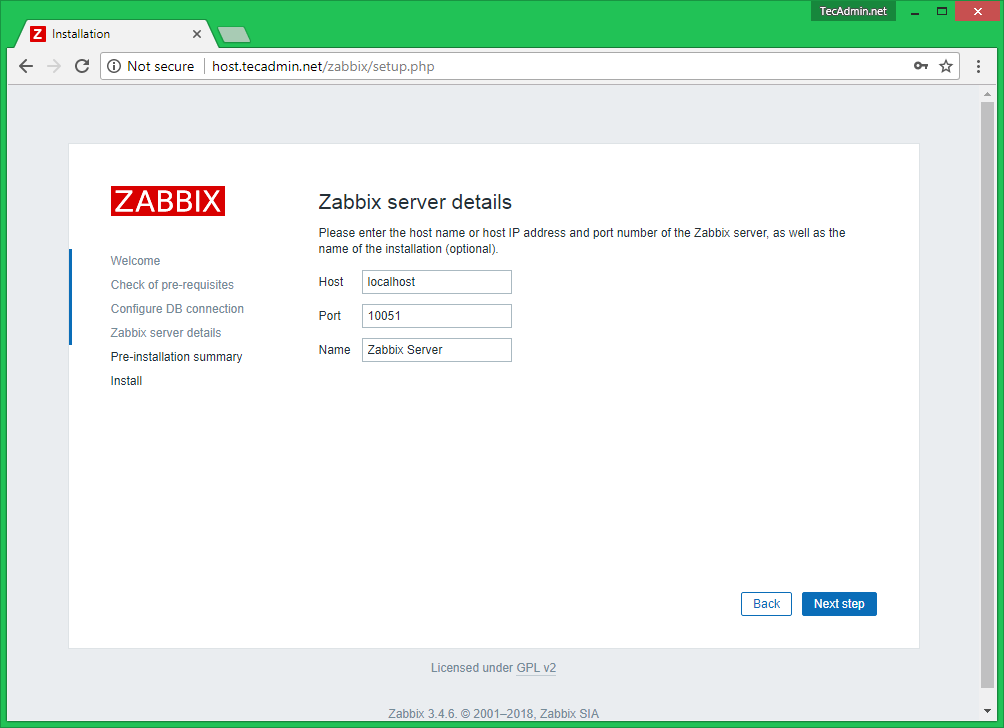
Task: Select the Installation browser tab
Action: [110, 34]
